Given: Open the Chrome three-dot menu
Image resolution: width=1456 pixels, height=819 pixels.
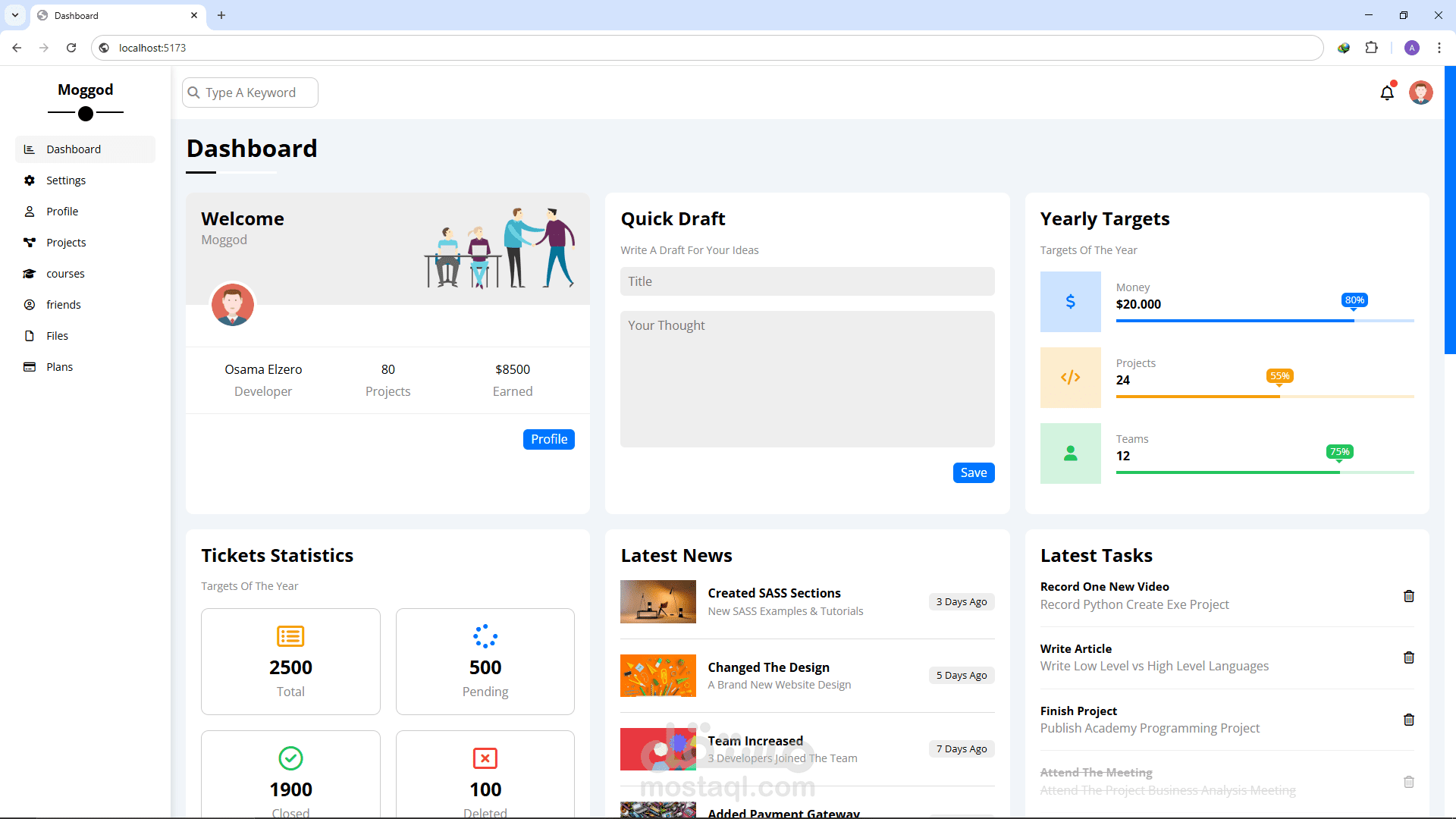Looking at the screenshot, I should (x=1439, y=48).
